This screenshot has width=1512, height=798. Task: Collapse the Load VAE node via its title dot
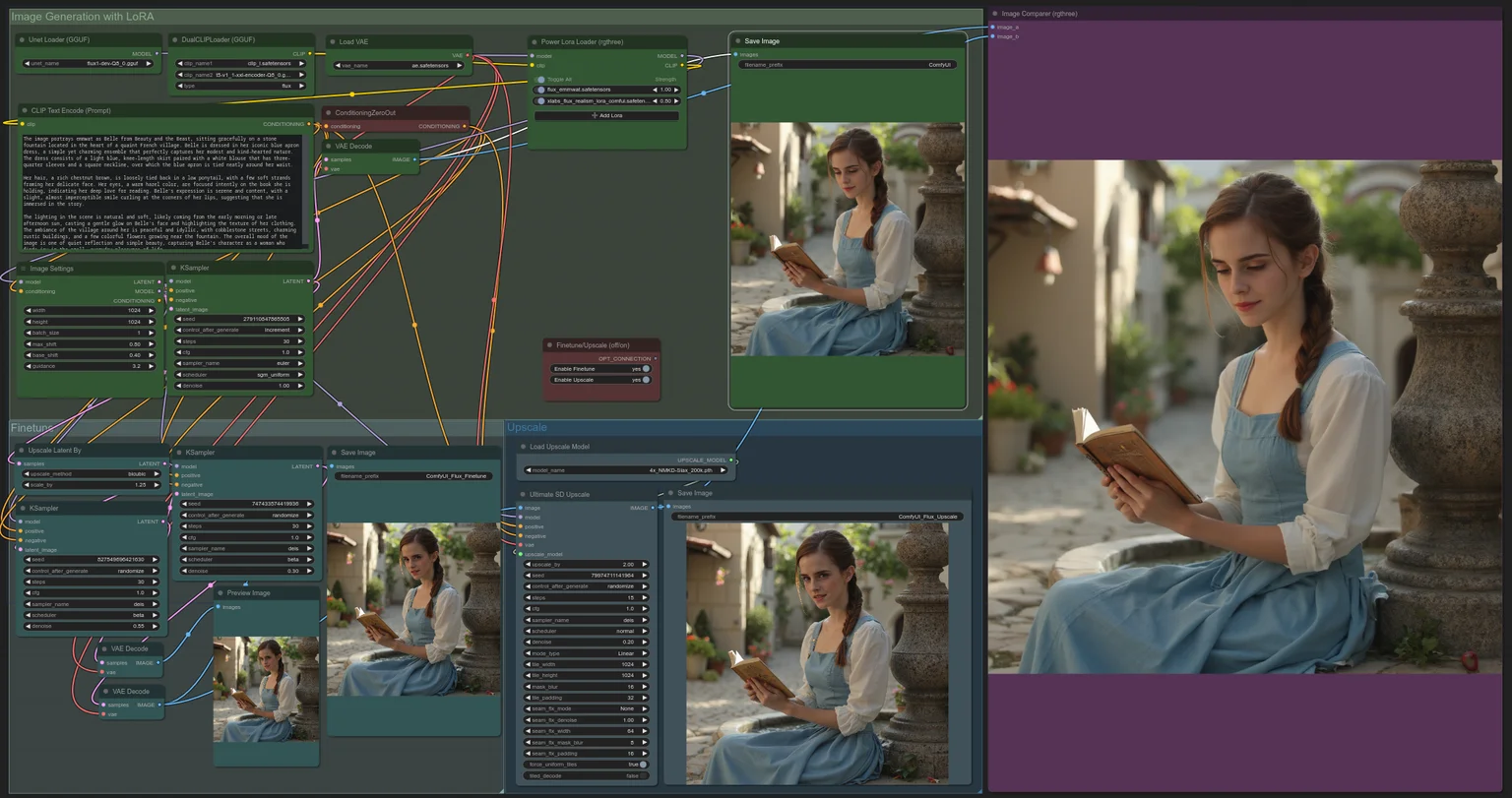click(332, 42)
